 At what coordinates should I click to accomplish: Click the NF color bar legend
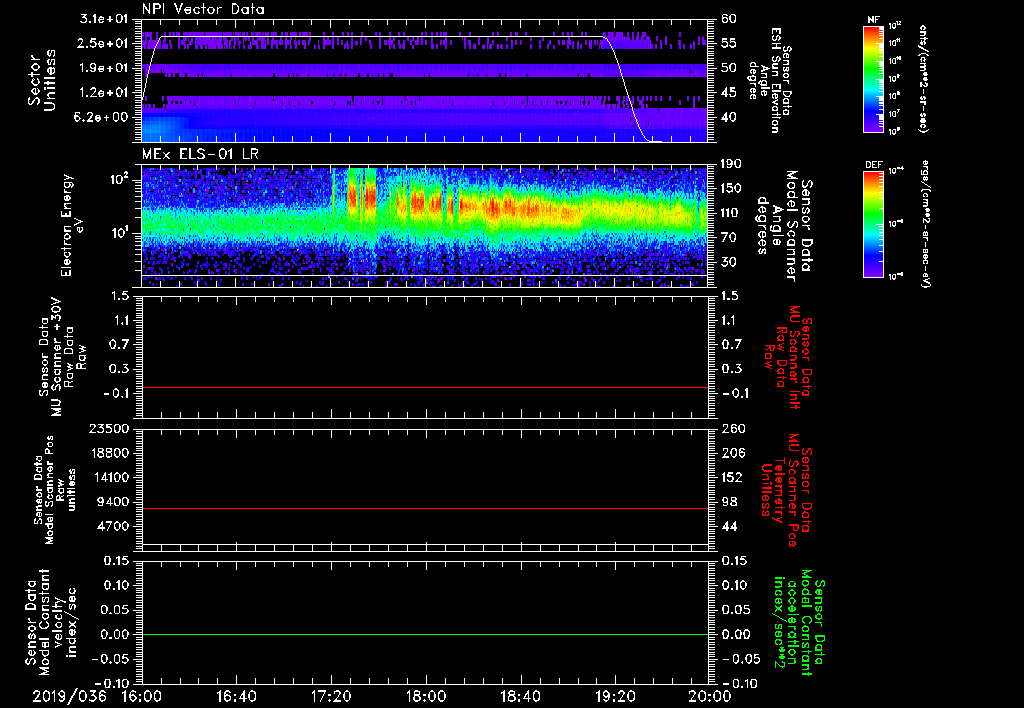(873, 79)
